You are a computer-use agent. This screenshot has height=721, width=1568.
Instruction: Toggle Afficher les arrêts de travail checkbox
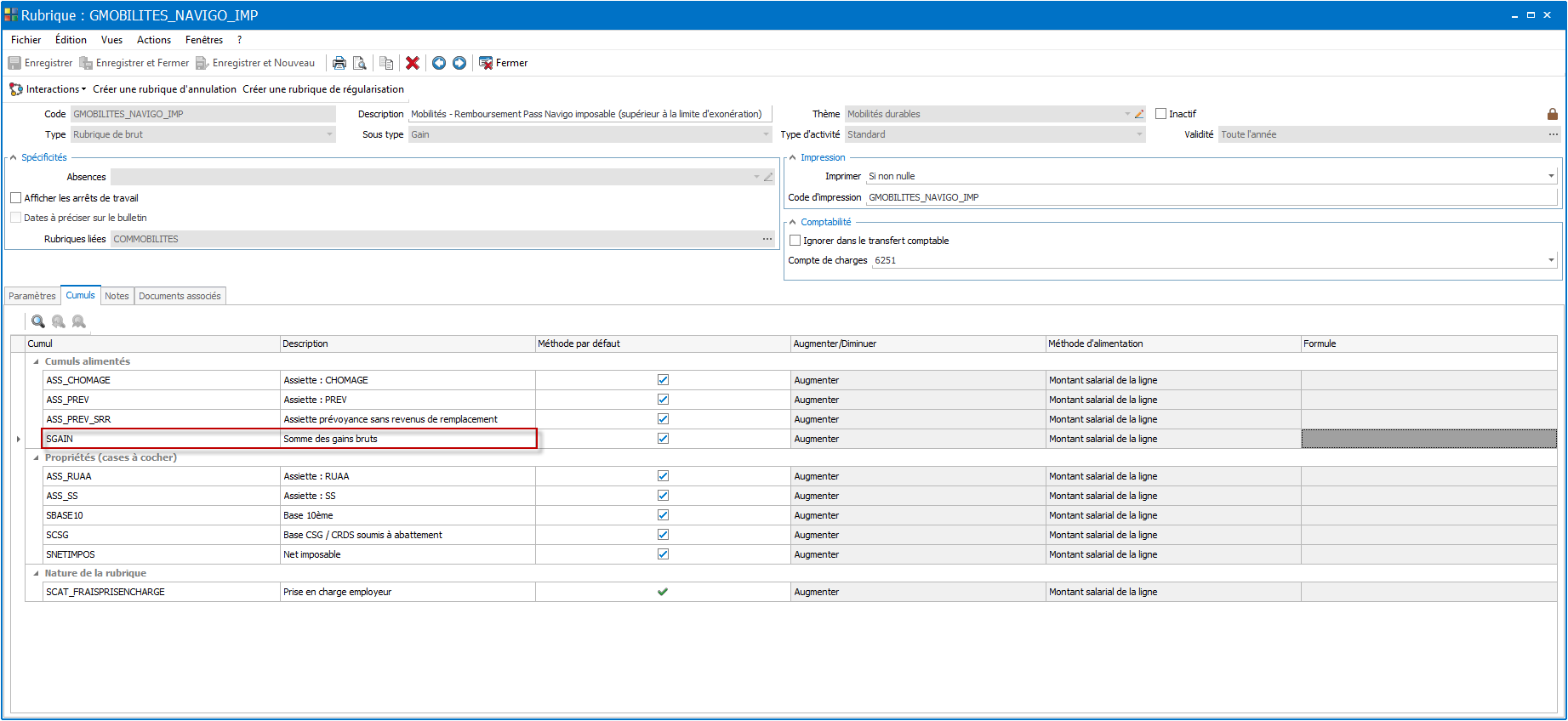pyautogui.click(x=15, y=198)
